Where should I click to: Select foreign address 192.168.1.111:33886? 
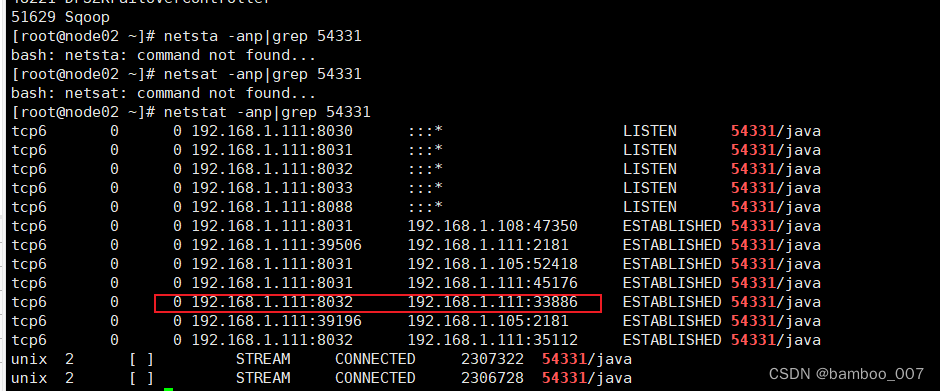(x=493, y=302)
